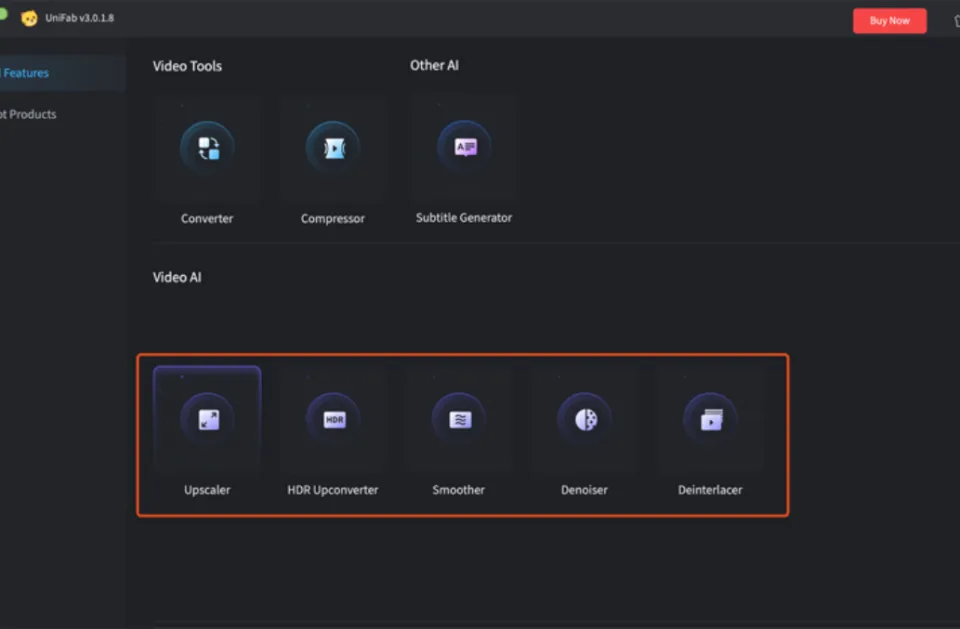
Task: Click the UniFab v3.0.1.8 title text
Action: pyautogui.click(x=80, y=18)
